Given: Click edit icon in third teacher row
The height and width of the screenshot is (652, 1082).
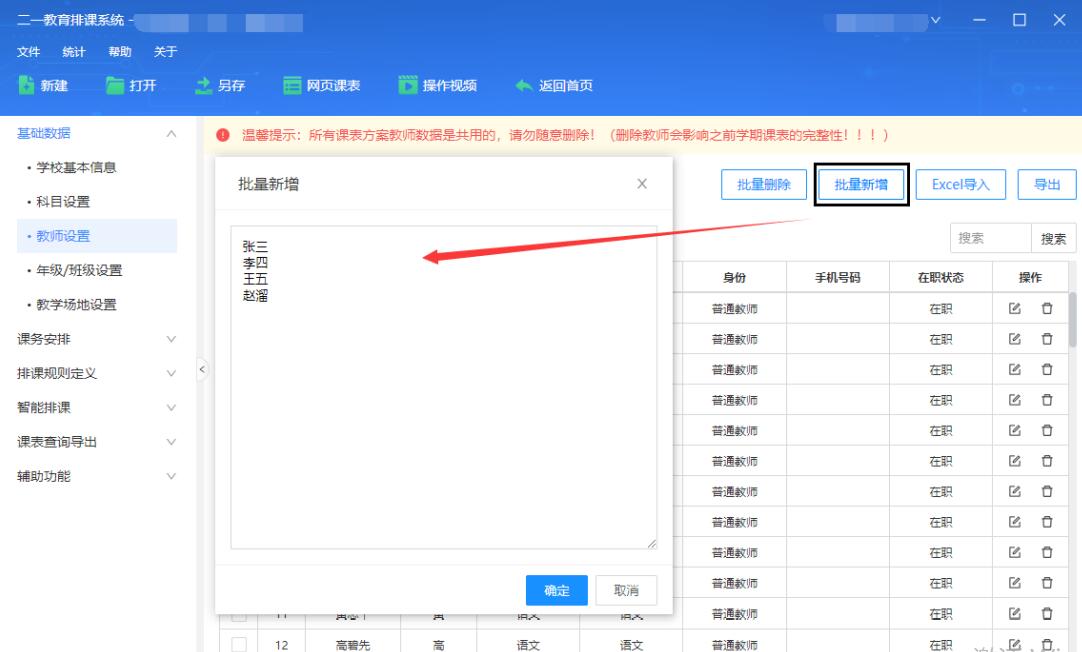Looking at the screenshot, I should click(x=1014, y=369).
